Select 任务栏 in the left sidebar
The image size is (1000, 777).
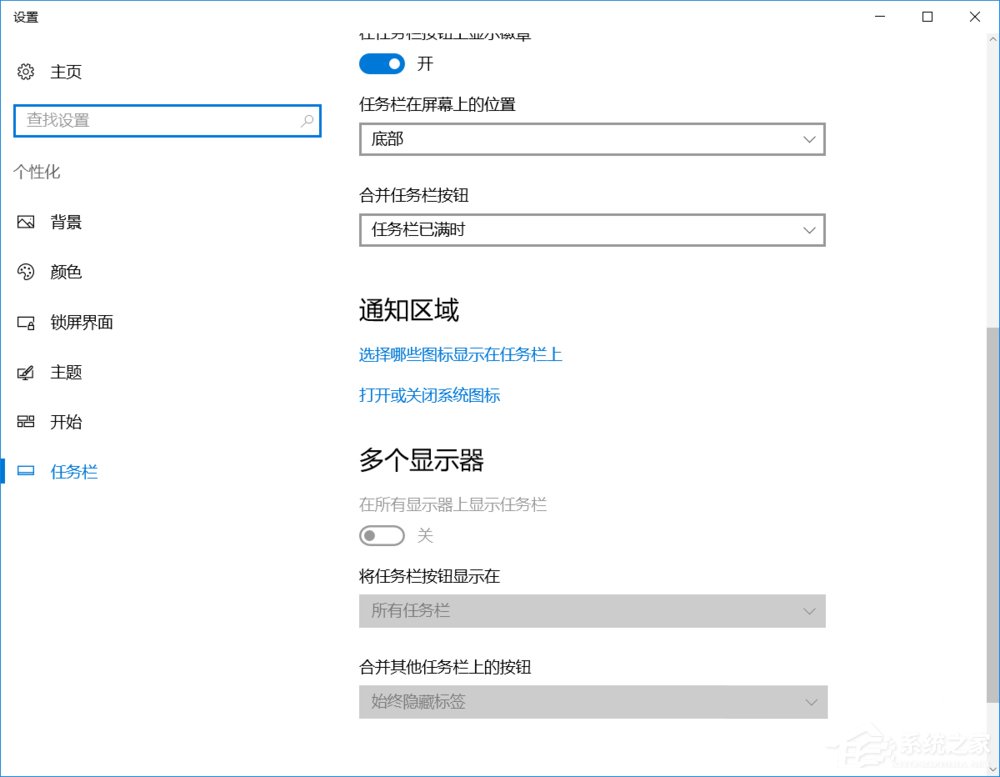pyautogui.click(x=73, y=471)
